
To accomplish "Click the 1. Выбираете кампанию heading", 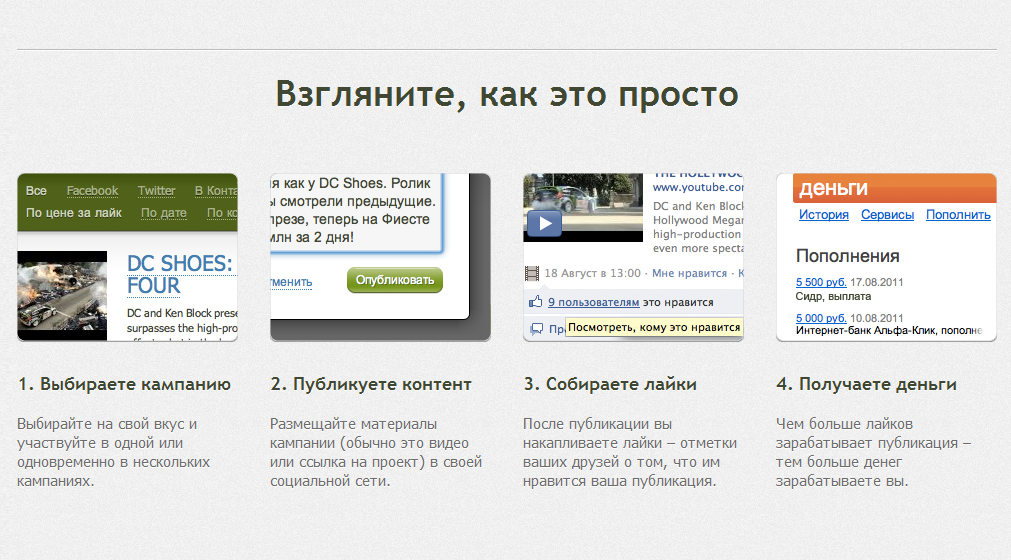I will [124, 384].
